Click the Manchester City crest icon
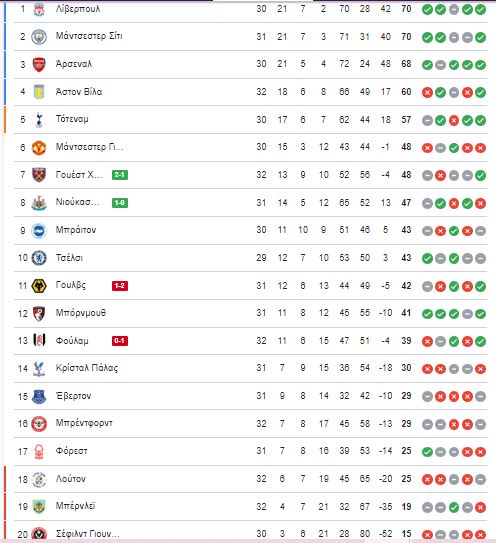 39,37
